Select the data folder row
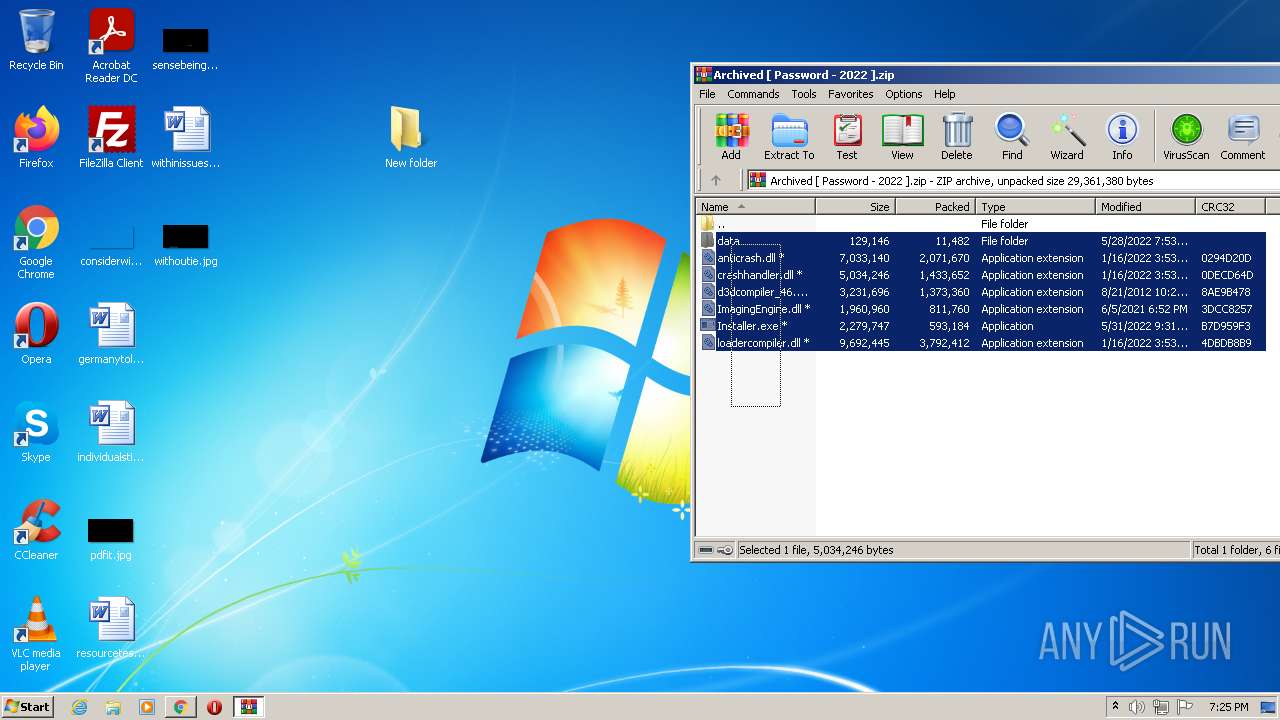The image size is (1280, 720). pos(981,241)
